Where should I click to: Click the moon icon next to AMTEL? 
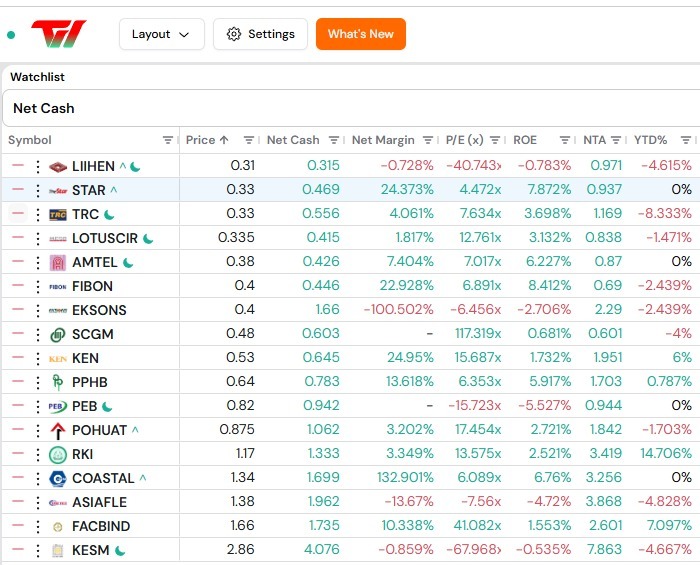[x=128, y=263]
